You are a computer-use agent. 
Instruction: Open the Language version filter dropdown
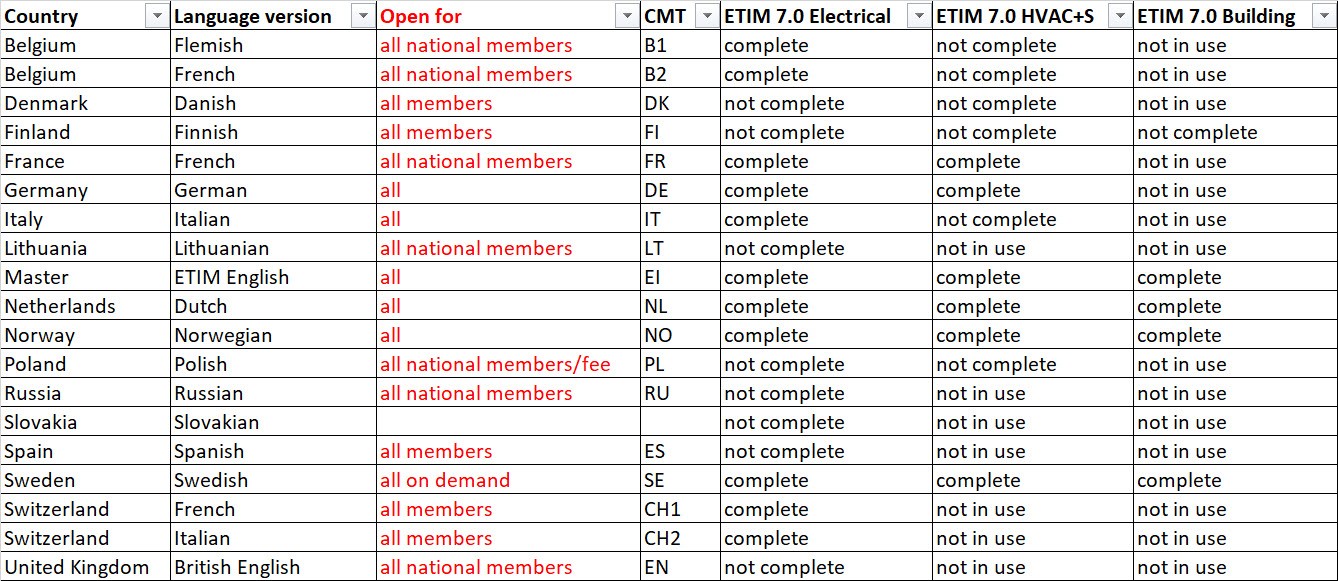coord(362,16)
